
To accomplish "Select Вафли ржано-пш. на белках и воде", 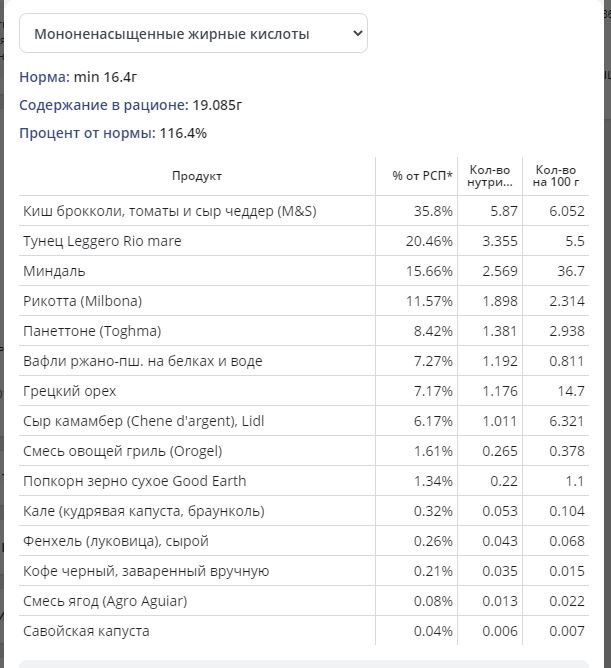I will coord(304,361).
